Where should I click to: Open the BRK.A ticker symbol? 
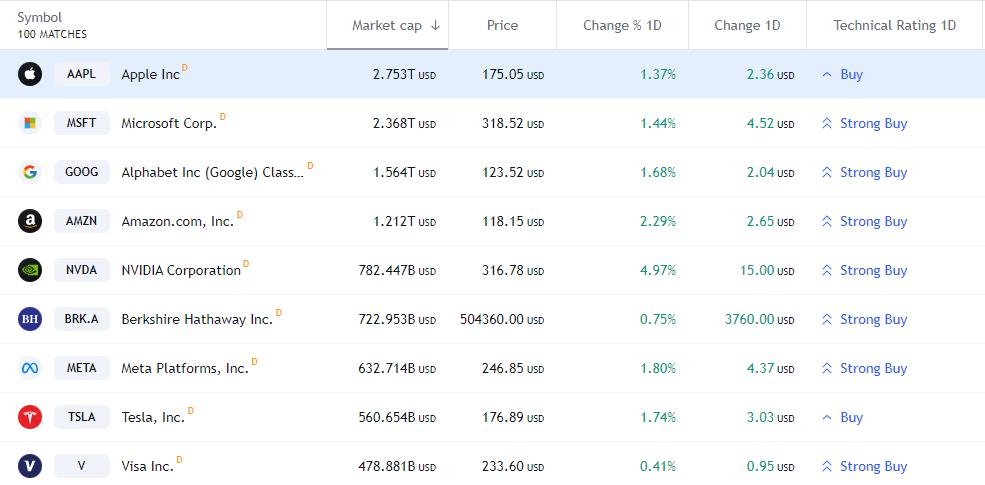(x=82, y=319)
